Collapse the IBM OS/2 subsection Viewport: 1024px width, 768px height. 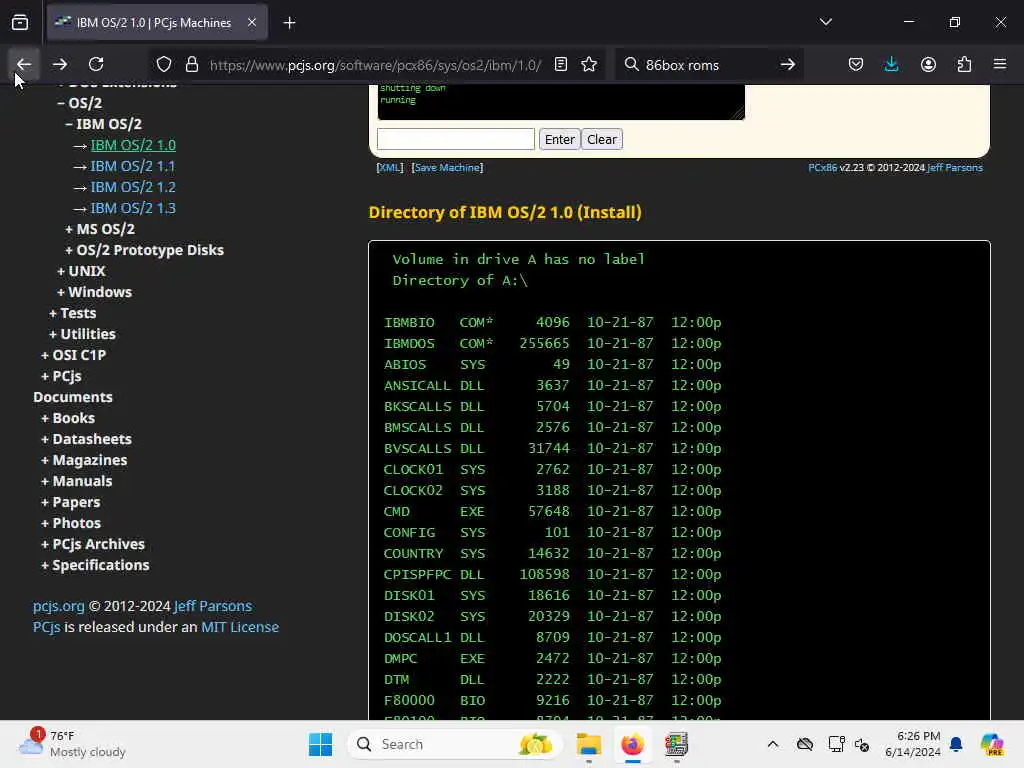[104, 124]
